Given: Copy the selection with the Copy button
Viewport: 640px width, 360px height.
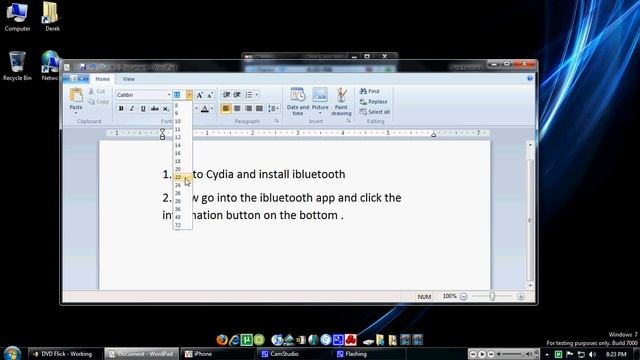Looking at the screenshot, I should pos(98,102).
